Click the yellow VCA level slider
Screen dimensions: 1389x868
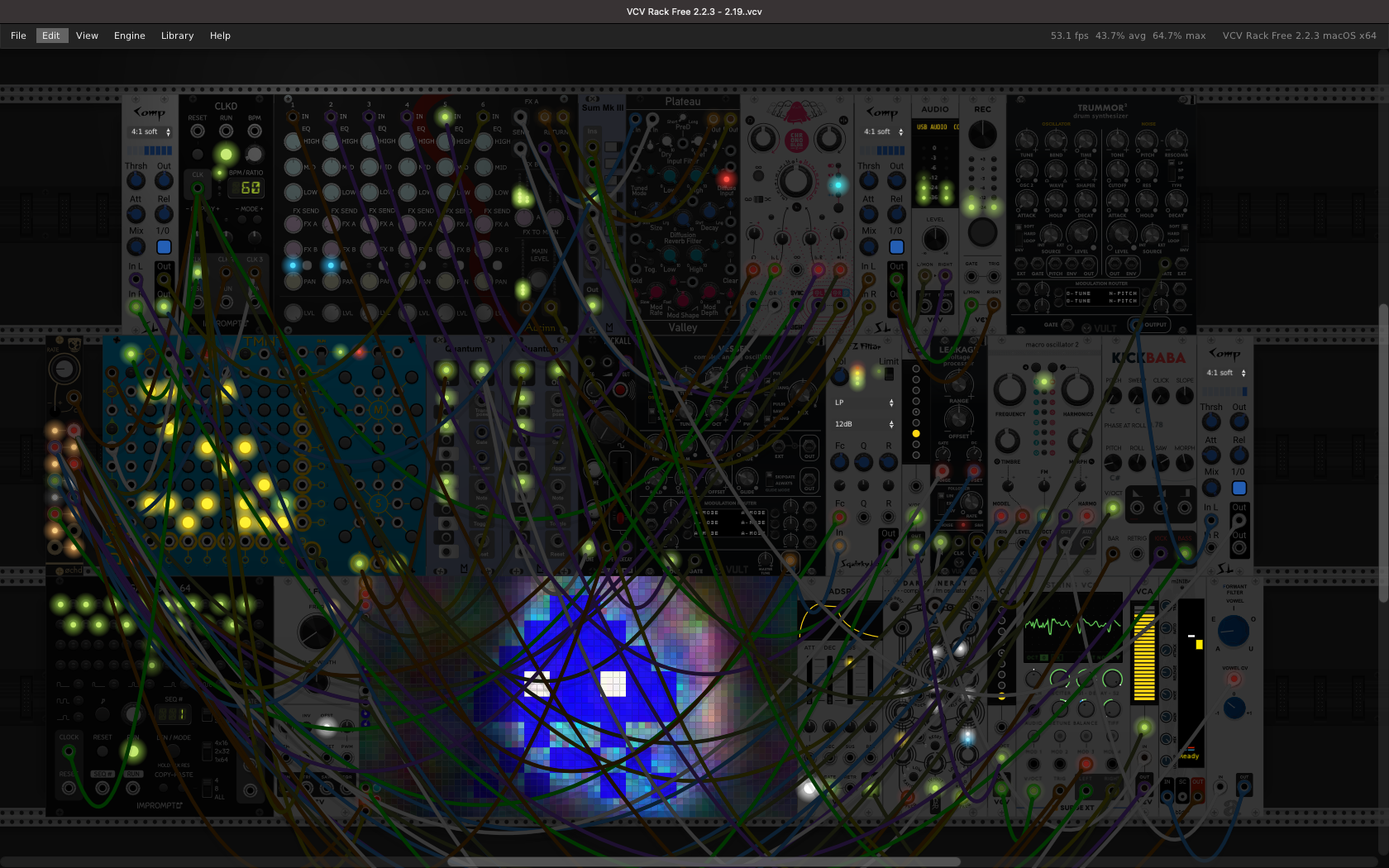coord(1144,653)
